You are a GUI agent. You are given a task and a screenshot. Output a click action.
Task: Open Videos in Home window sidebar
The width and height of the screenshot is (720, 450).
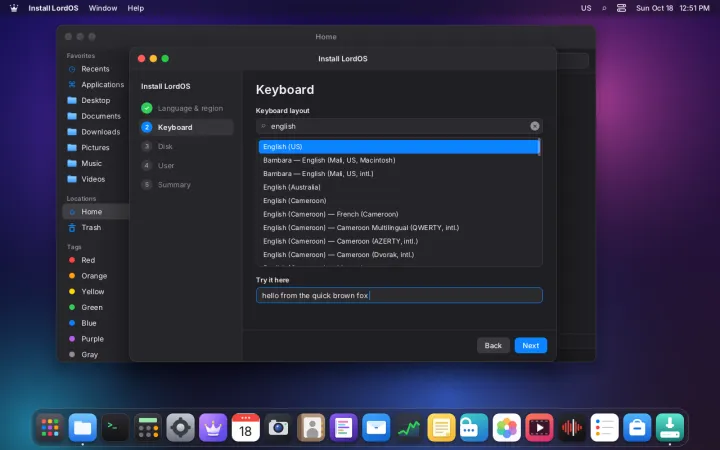click(95, 179)
